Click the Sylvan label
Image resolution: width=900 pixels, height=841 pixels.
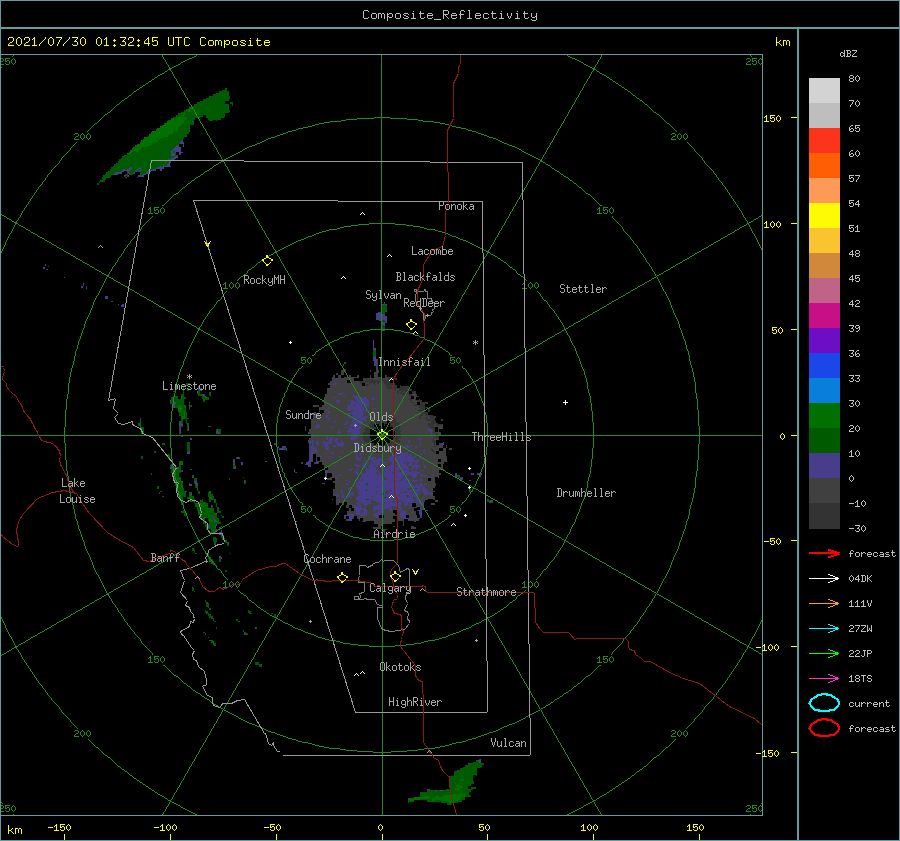tap(383, 295)
